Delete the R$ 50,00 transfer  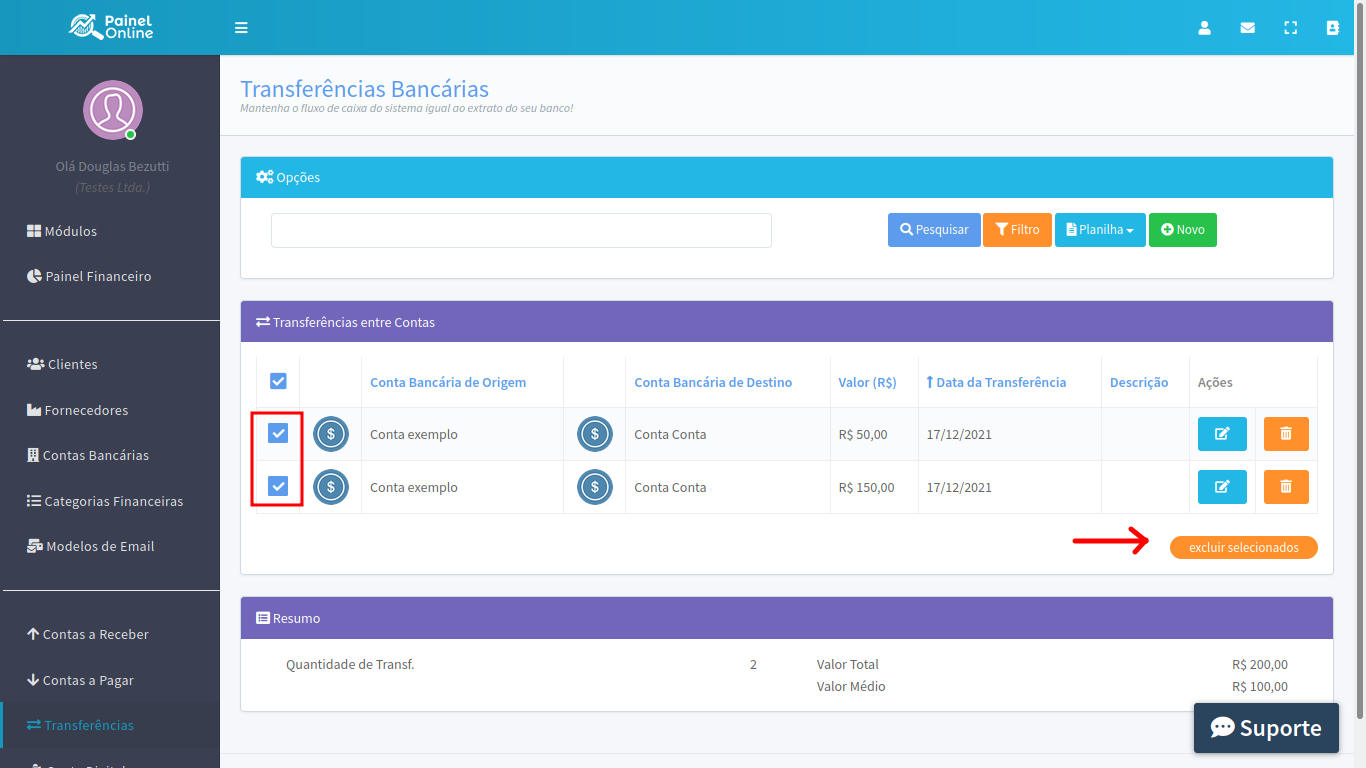point(1286,434)
